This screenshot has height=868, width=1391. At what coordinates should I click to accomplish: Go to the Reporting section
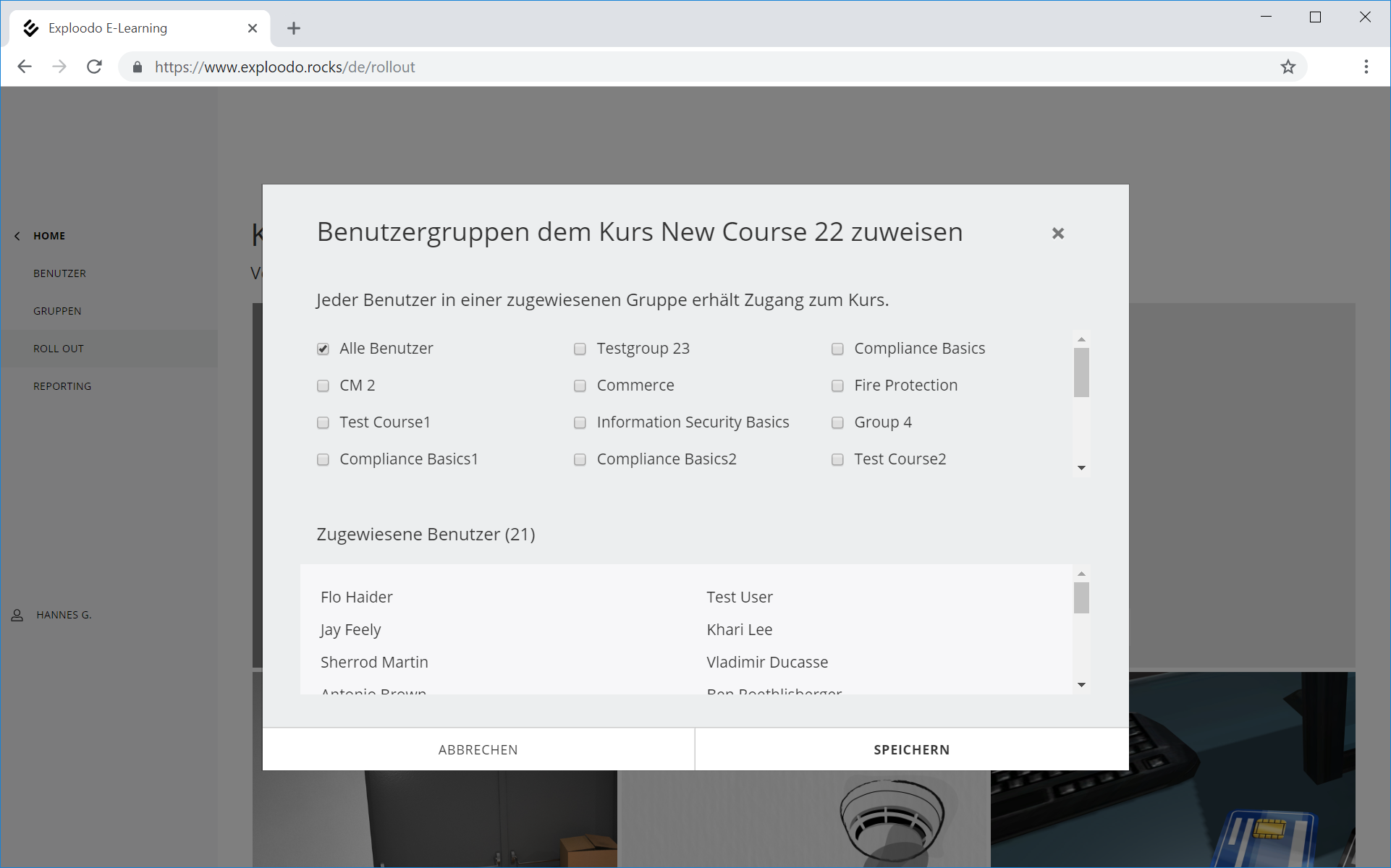(x=62, y=386)
